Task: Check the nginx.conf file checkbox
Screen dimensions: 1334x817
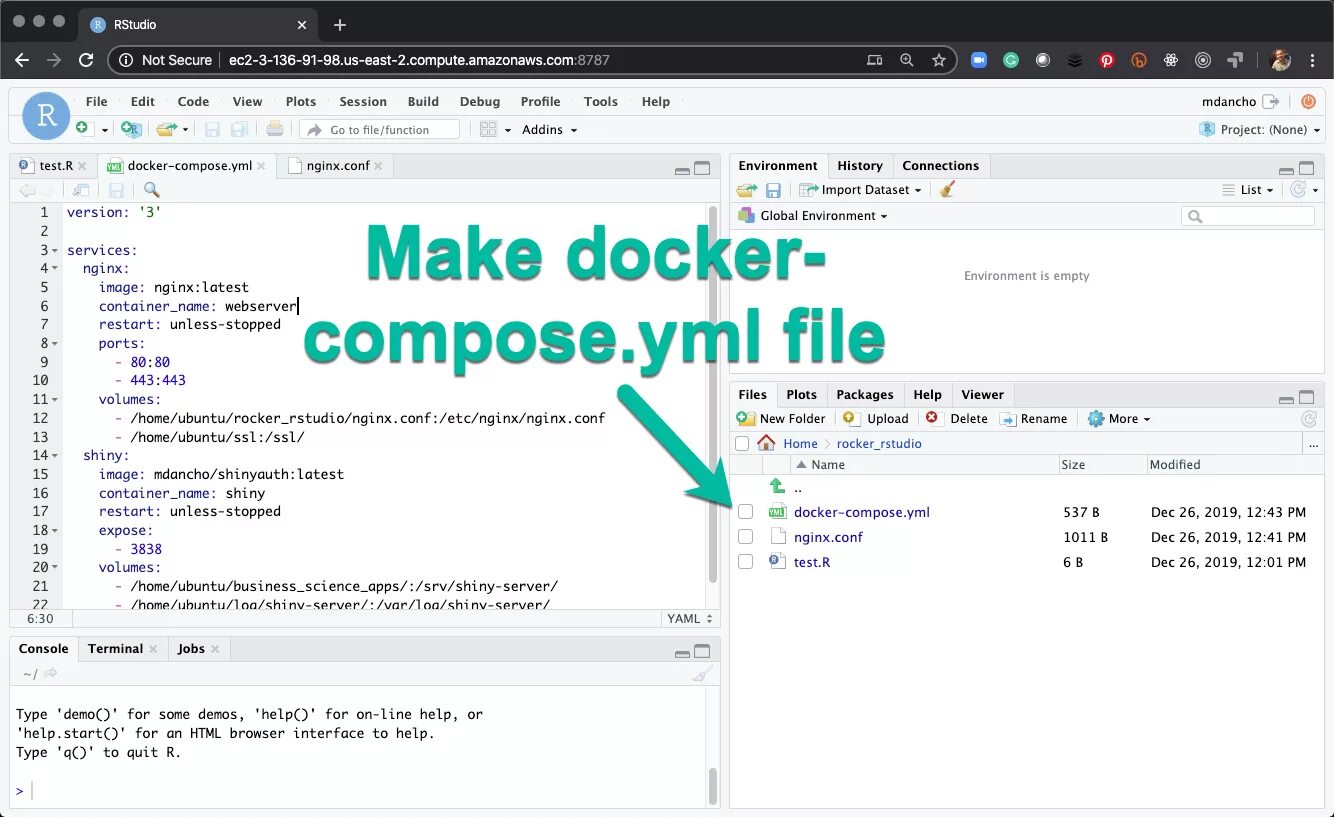Action: 745,537
